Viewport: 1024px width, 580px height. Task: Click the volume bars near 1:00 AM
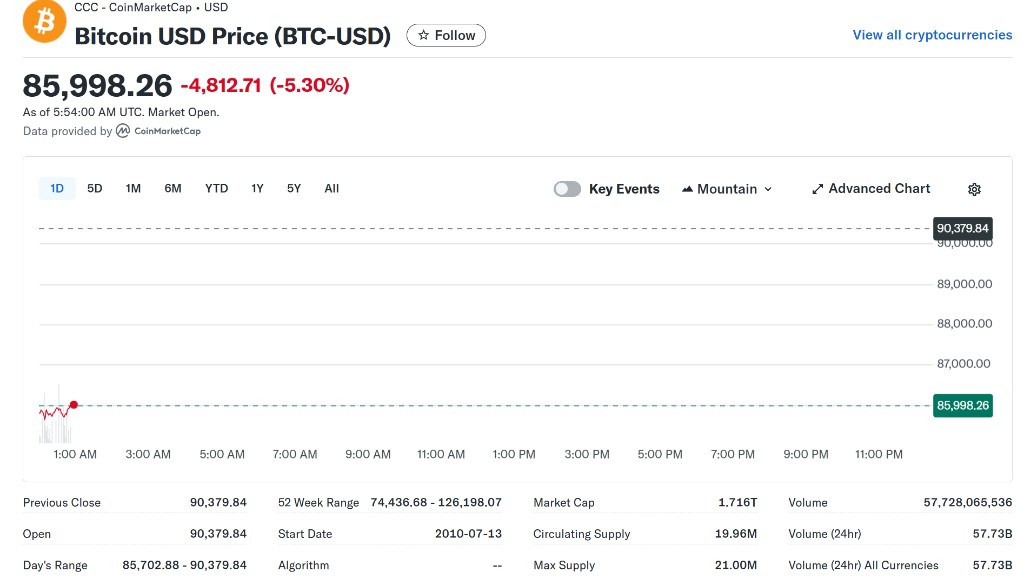(x=55, y=430)
